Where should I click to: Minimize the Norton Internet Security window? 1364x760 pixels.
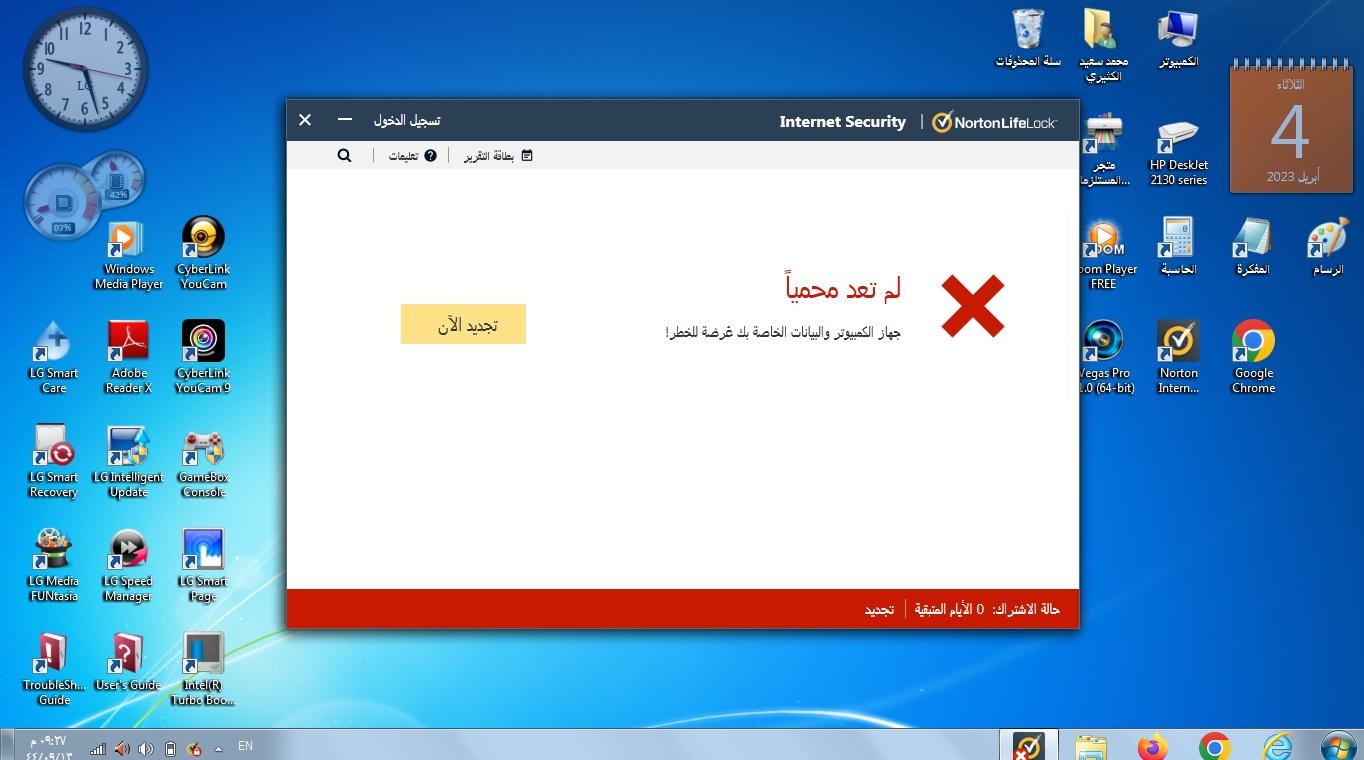[345, 119]
